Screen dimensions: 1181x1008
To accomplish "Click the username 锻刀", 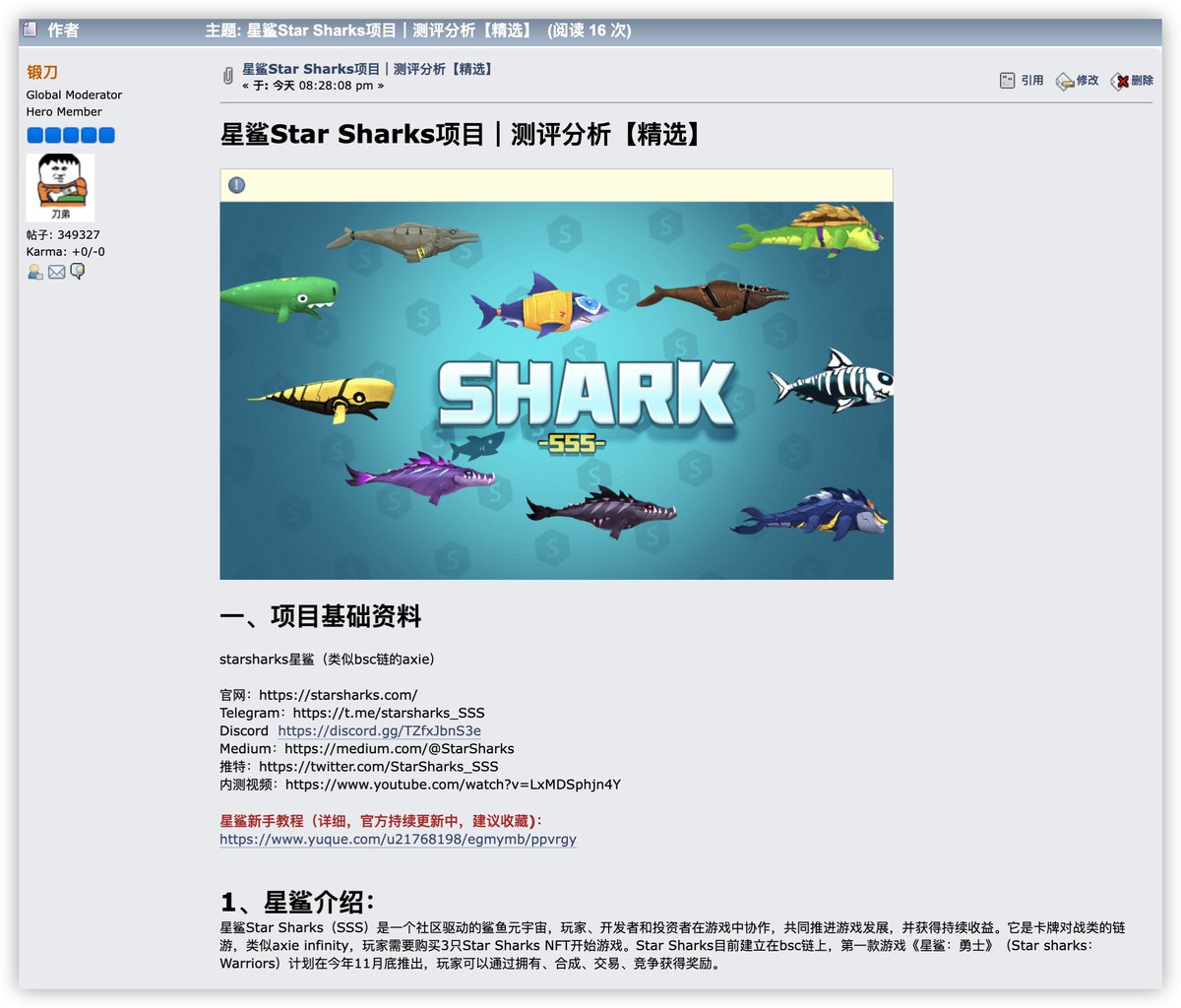I will pyautogui.click(x=42, y=72).
